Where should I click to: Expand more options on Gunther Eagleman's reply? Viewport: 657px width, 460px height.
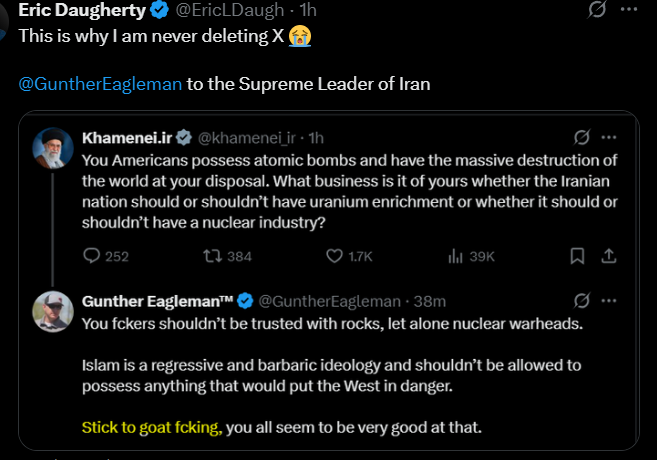click(x=609, y=301)
